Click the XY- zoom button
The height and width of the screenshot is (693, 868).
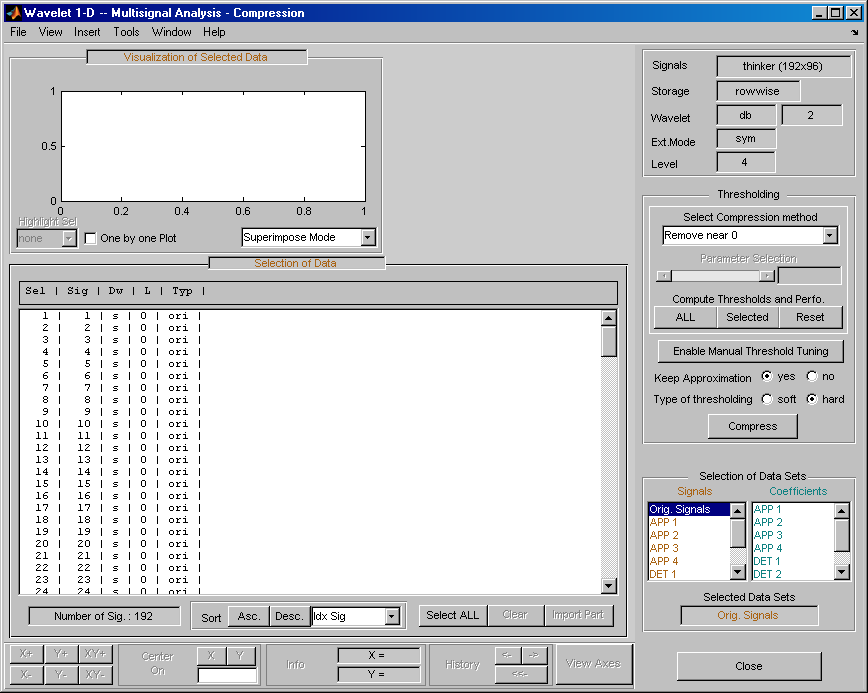pyautogui.click(x=95, y=674)
